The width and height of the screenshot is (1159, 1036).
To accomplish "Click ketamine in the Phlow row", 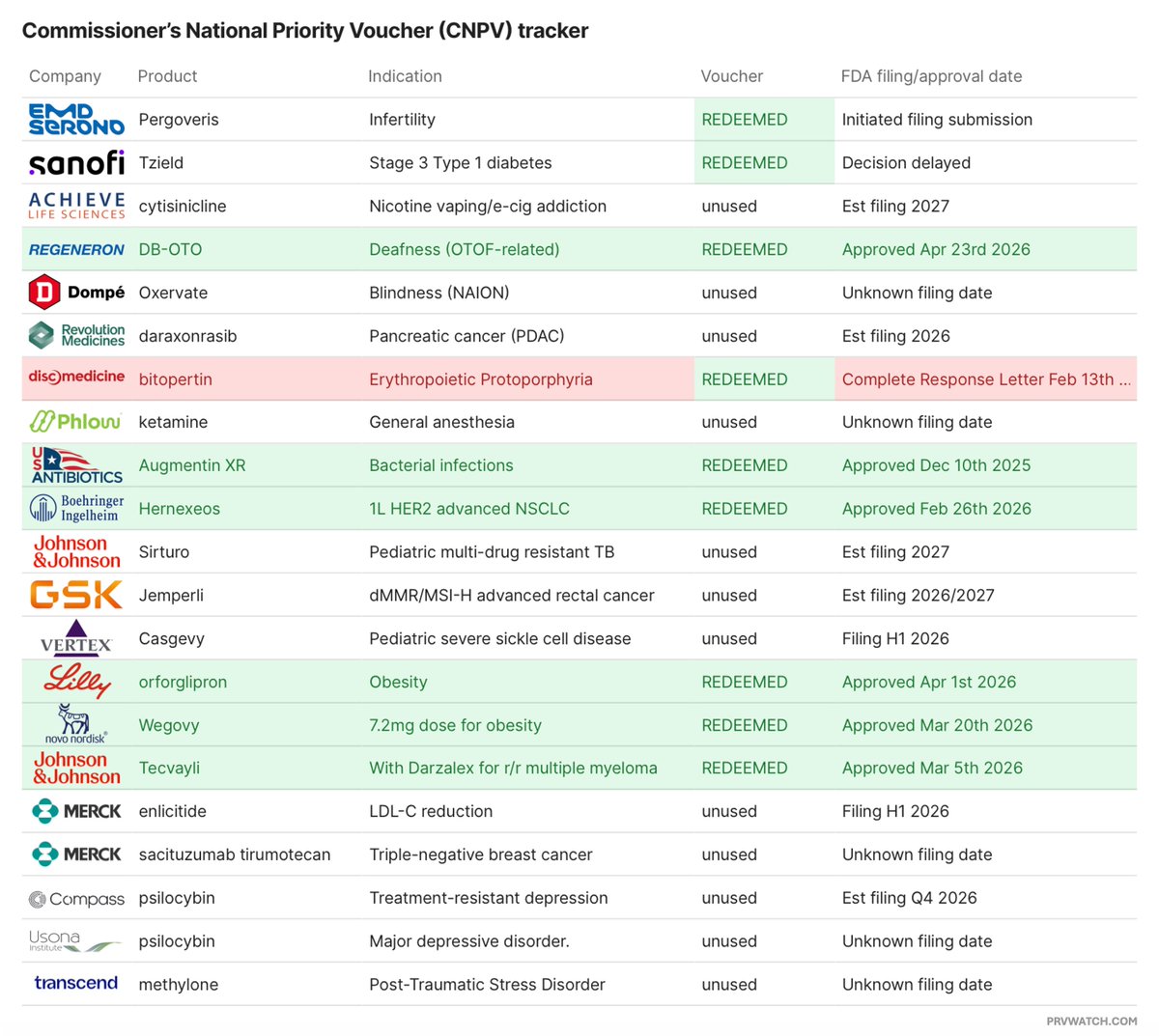I will coord(173,422).
